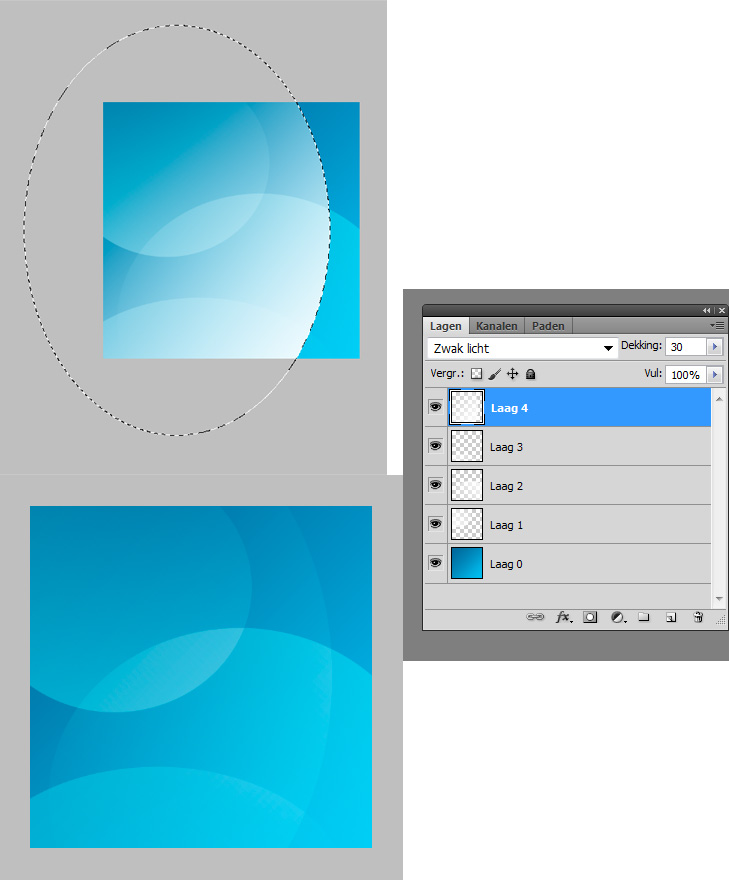This screenshot has height=880, width=729.
Task: Hide Laag 1 layer visibility
Action: click(x=435, y=524)
